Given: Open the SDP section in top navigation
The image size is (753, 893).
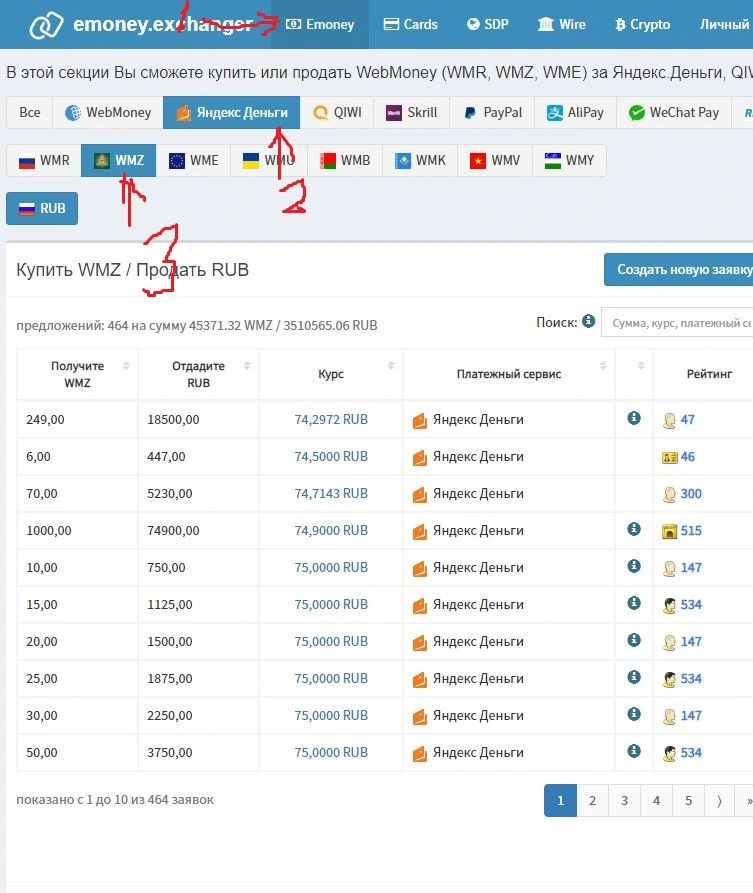Looking at the screenshot, I should pos(488,24).
